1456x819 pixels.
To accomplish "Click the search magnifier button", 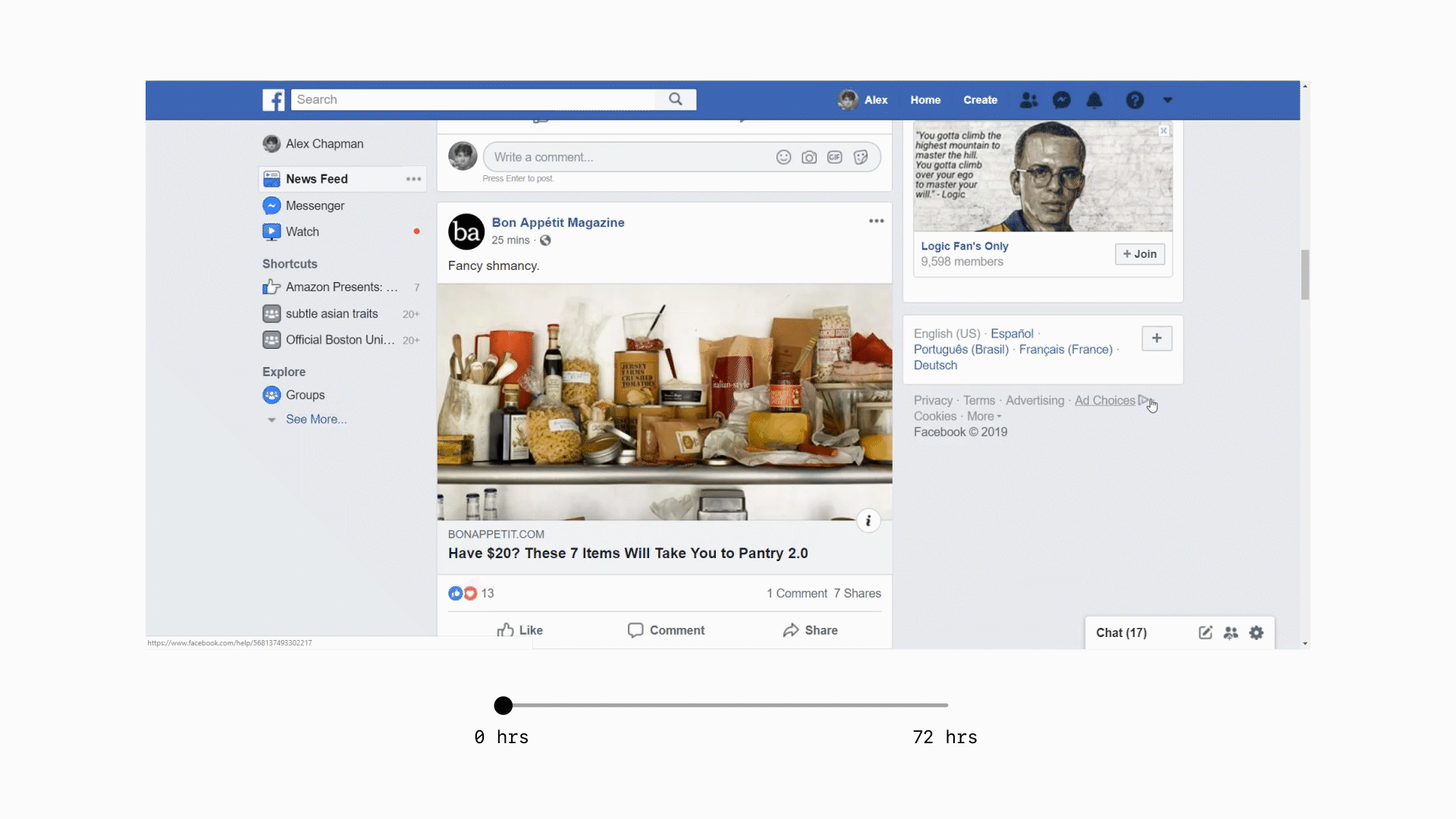I will click(676, 99).
